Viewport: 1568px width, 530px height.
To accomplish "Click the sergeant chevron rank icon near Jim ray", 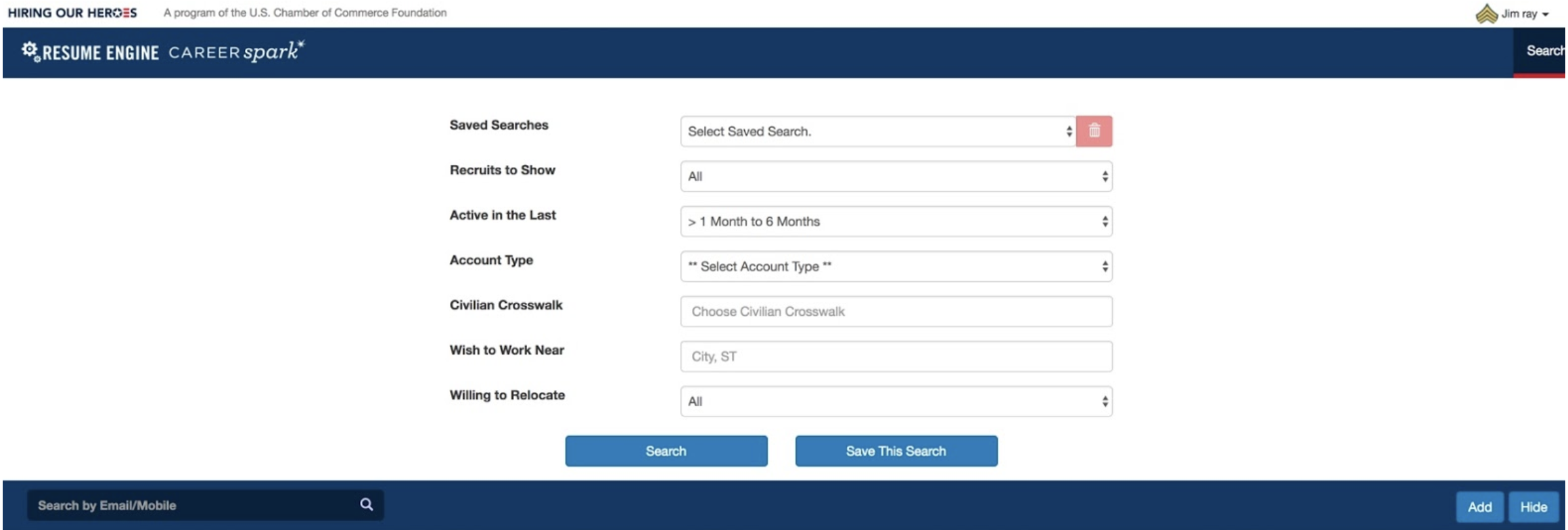I will pyautogui.click(x=1486, y=14).
